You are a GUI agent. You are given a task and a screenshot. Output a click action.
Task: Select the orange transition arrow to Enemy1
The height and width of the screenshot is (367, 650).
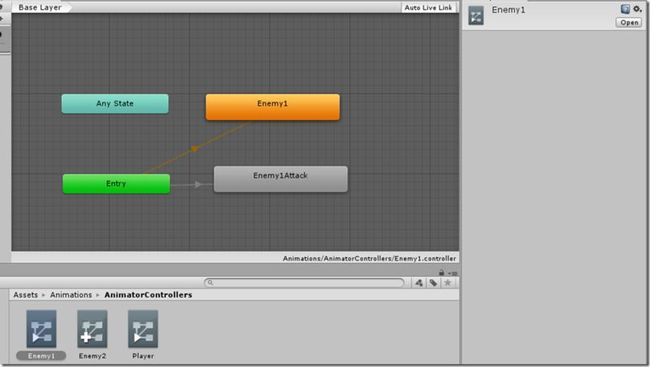195,148
